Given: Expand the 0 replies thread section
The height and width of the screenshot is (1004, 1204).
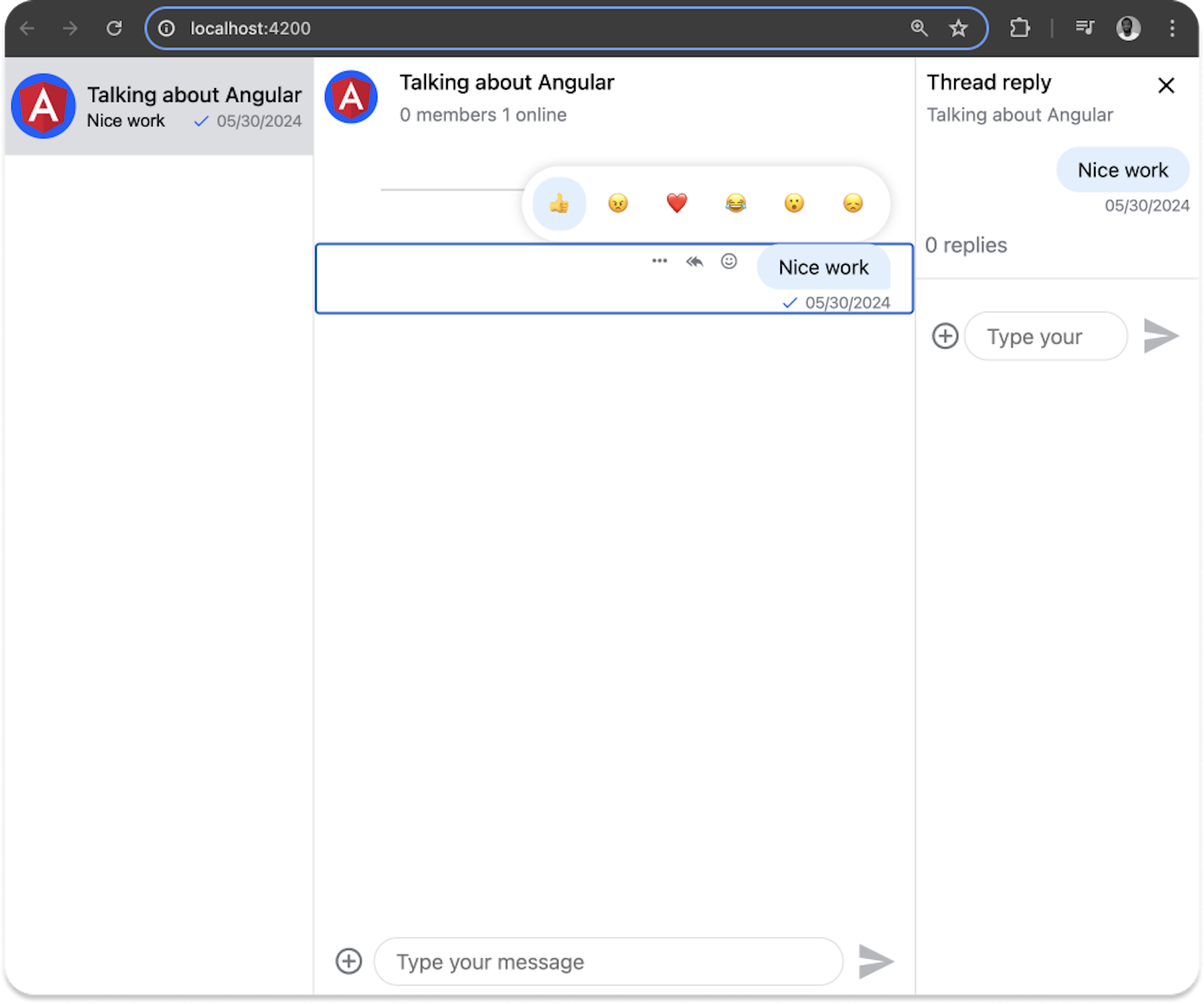Looking at the screenshot, I should (x=967, y=245).
